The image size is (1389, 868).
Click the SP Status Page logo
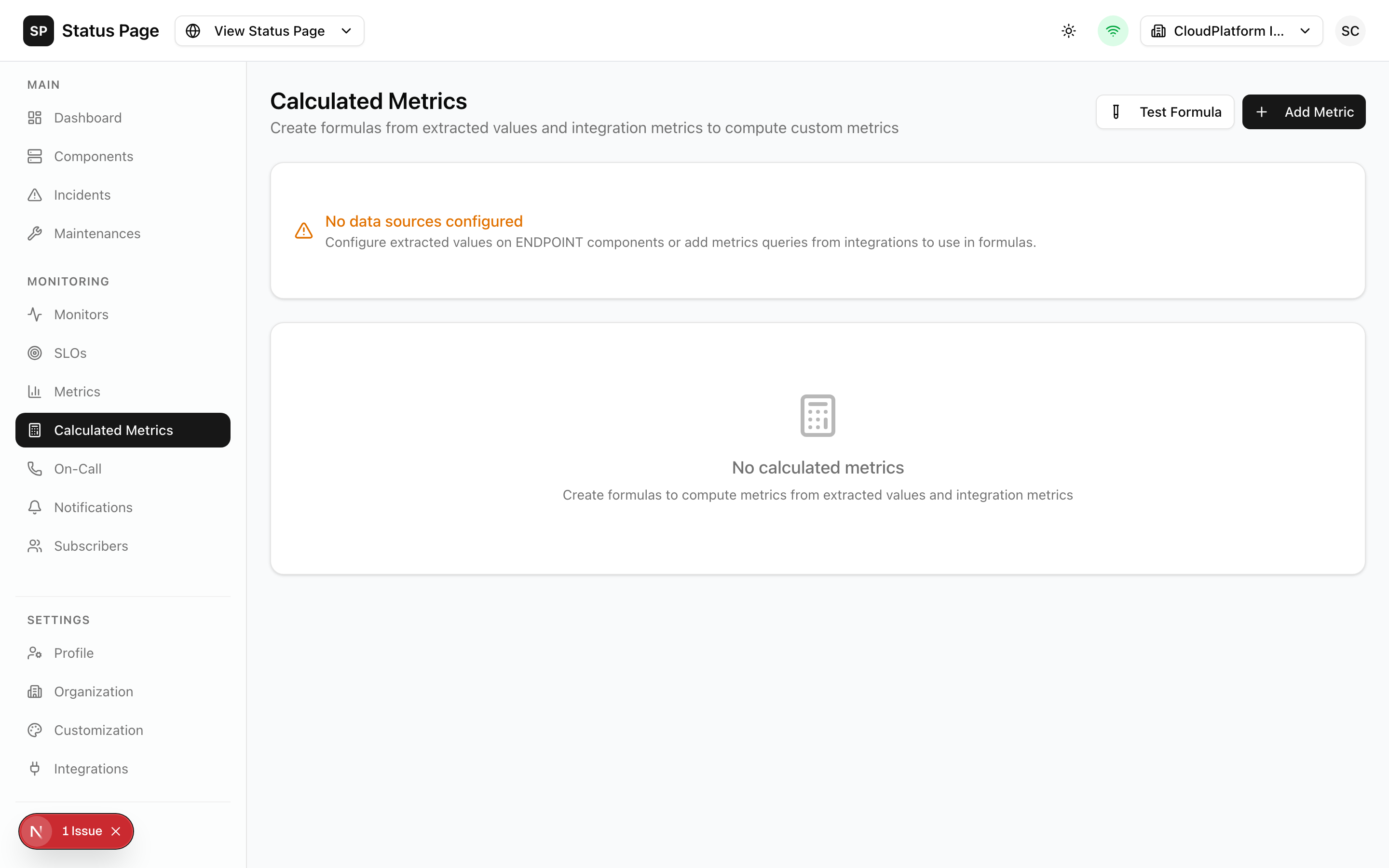39,30
